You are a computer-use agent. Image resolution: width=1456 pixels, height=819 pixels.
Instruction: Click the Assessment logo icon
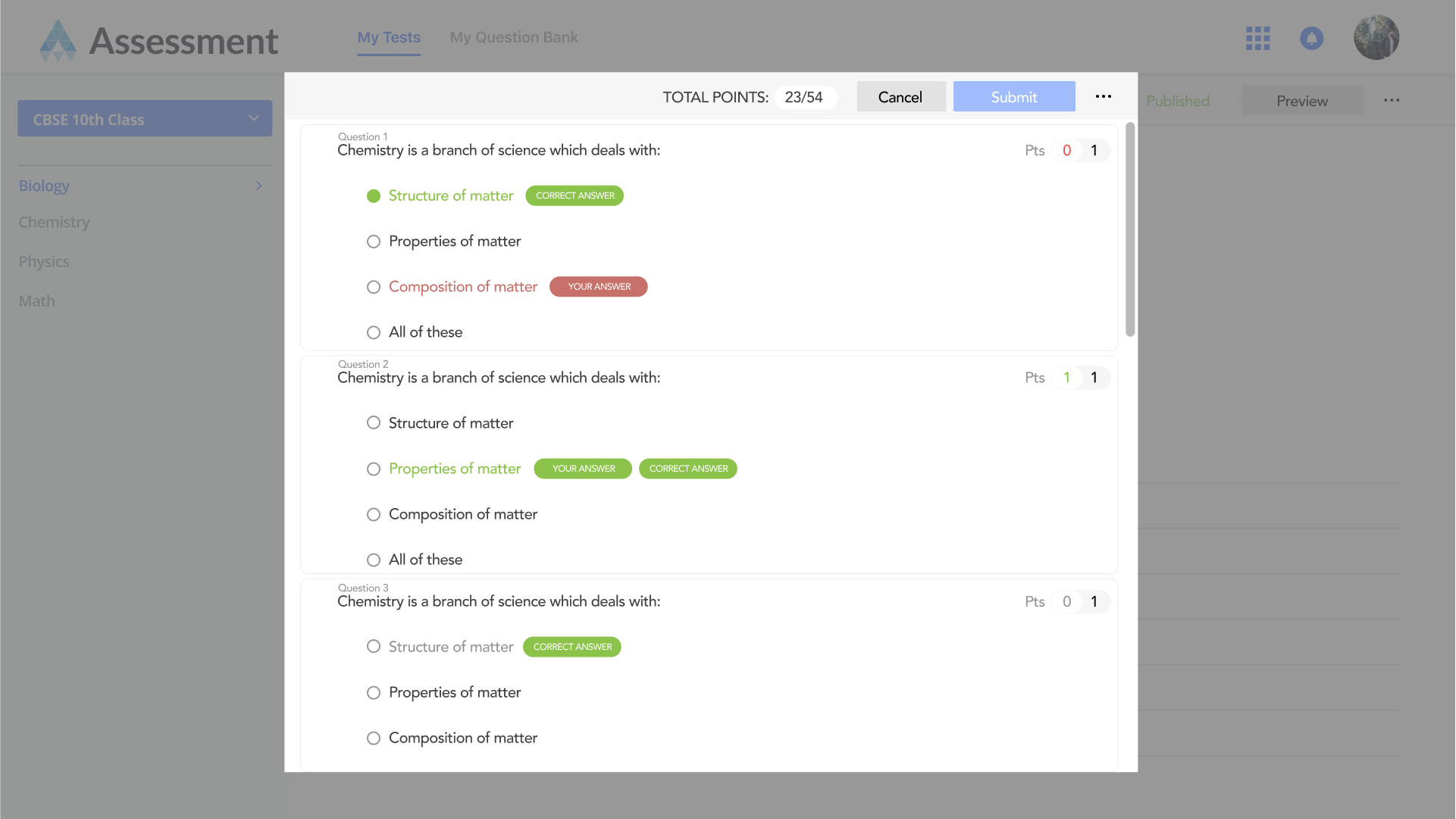tap(58, 40)
